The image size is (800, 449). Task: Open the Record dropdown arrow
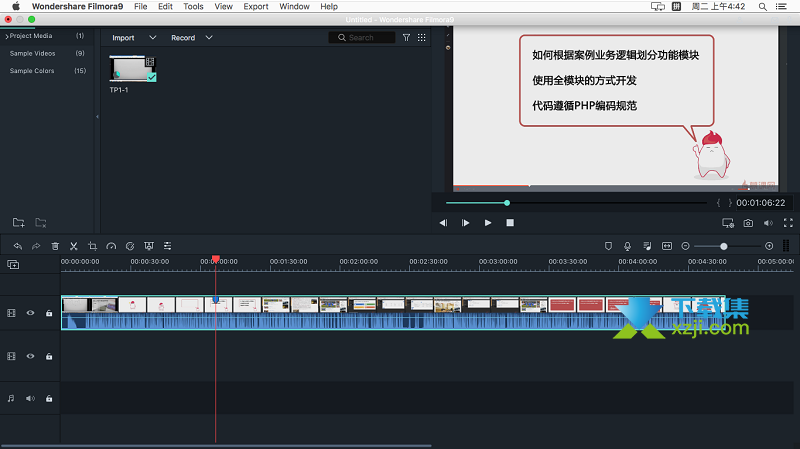click(x=209, y=38)
